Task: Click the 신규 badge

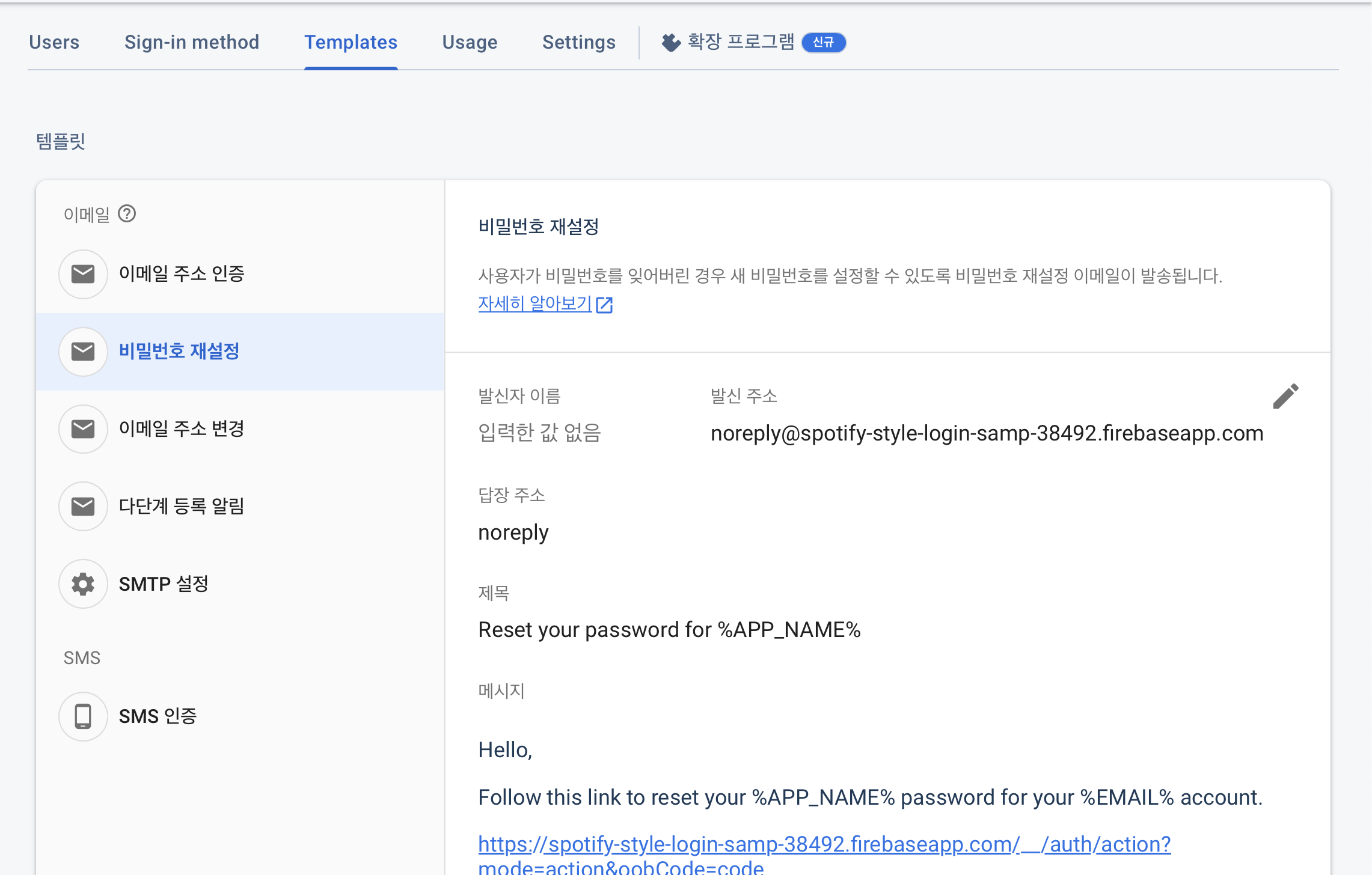Action: [824, 42]
